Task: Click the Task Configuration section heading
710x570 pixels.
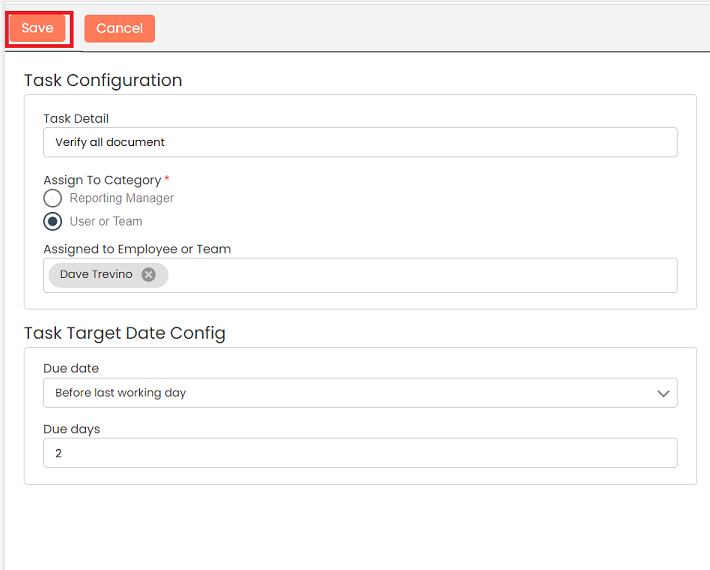Action: 103,81
